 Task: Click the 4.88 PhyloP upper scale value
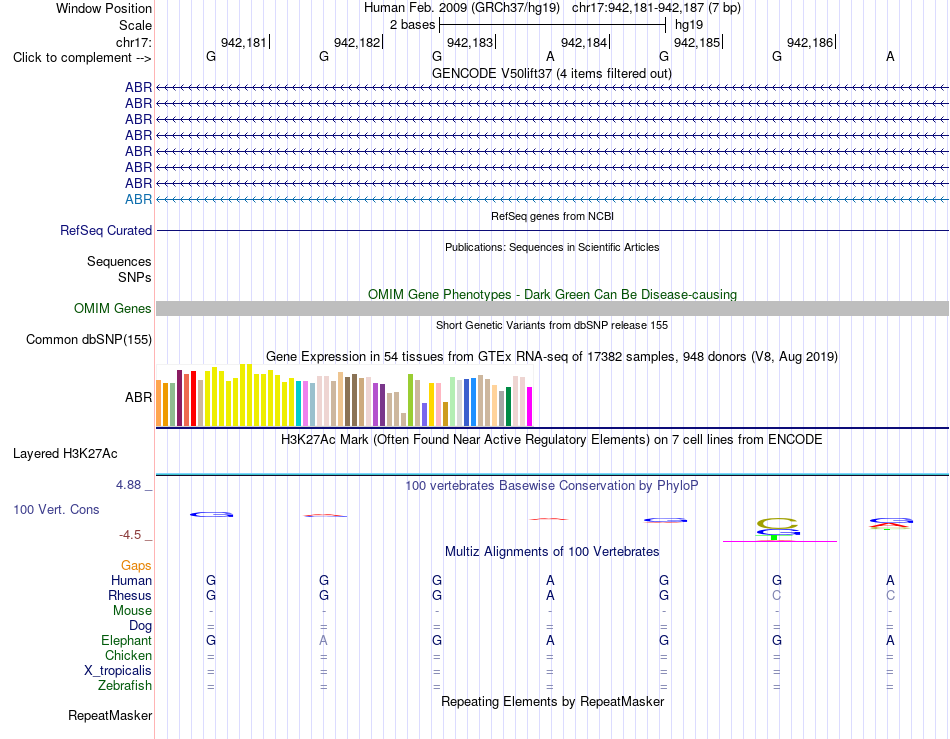(x=128, y=485)
